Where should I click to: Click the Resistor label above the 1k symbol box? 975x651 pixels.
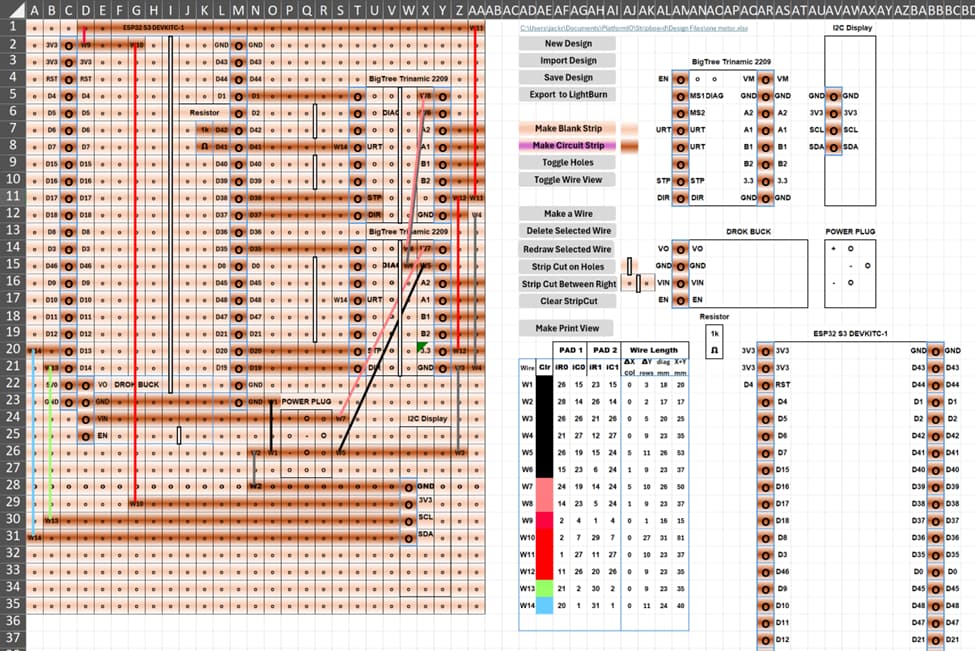[714, 317]
